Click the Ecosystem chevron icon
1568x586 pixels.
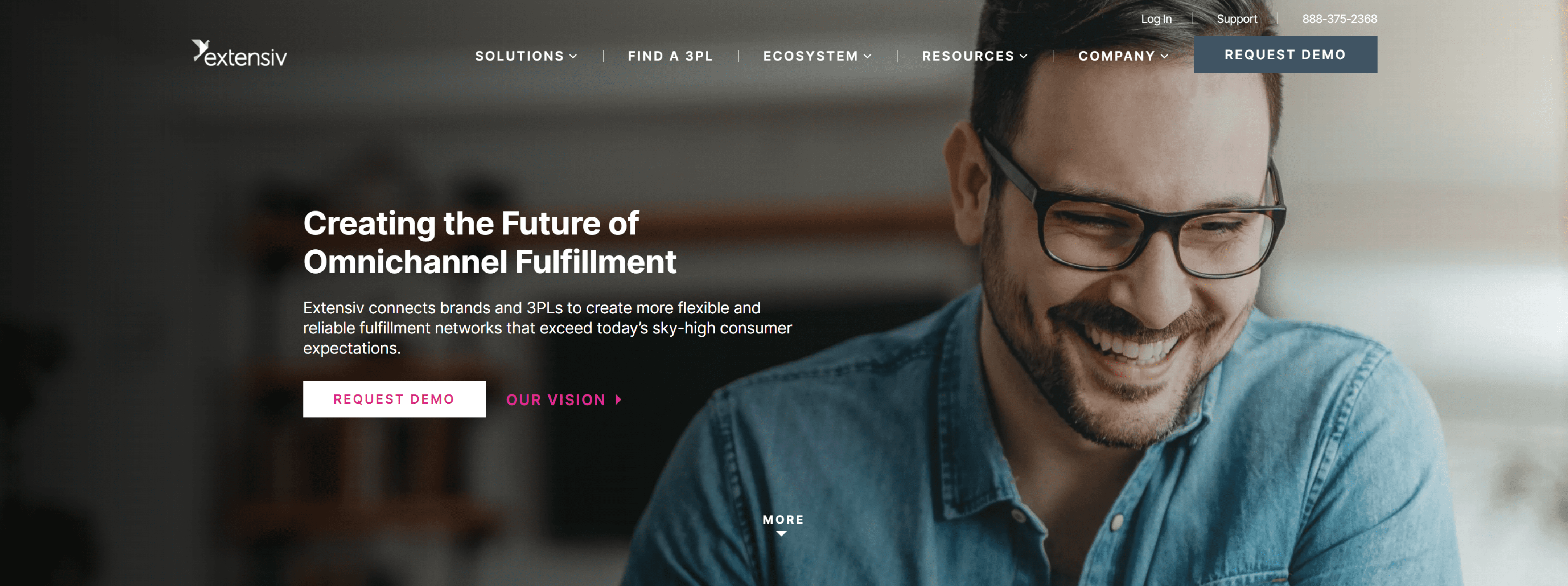[x=867, y=56]
